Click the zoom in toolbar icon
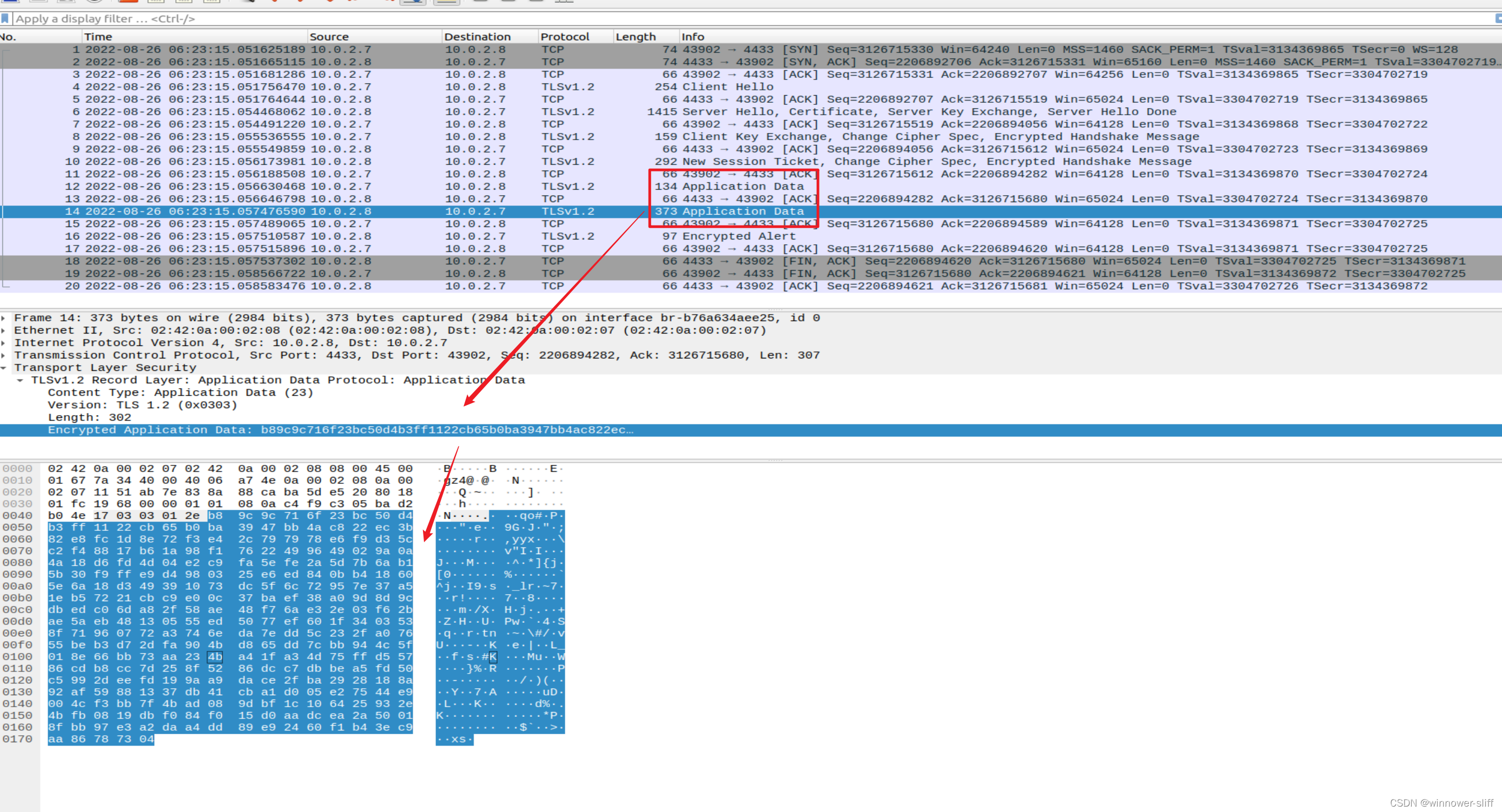This screenshot has height=812, width=1502. [x=480, y=2]
